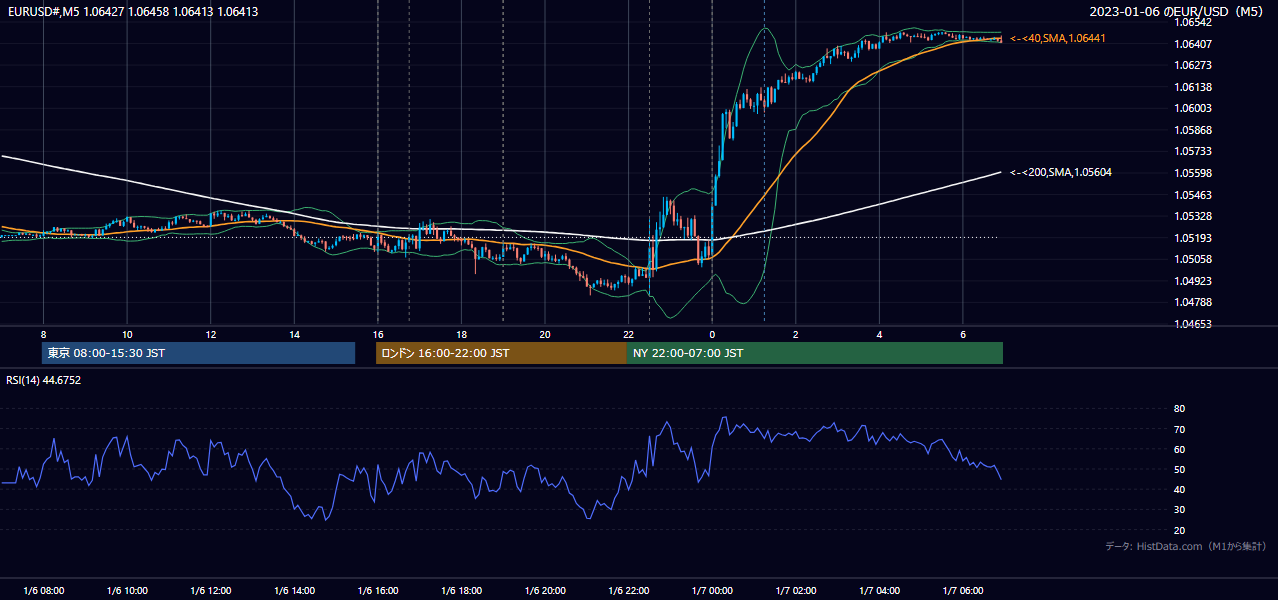Click hour label 0 under price chart

[712, 334]
